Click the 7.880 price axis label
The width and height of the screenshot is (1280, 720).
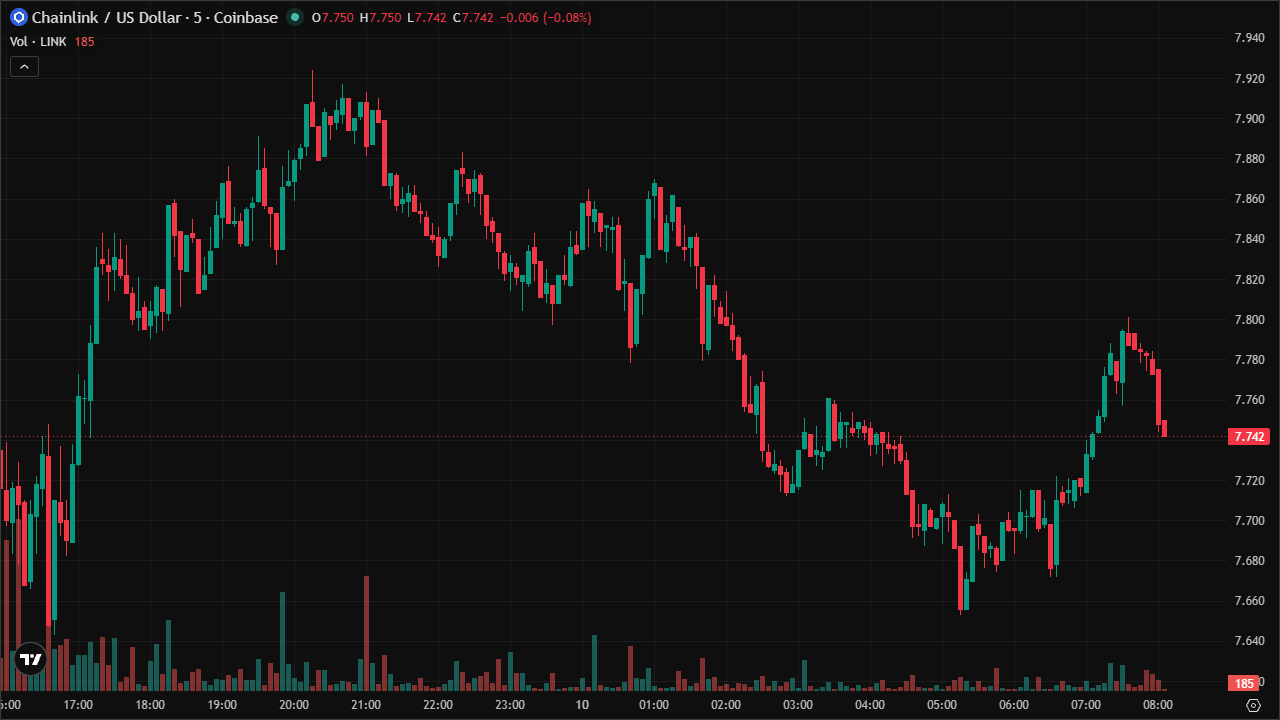[1250, 159]
